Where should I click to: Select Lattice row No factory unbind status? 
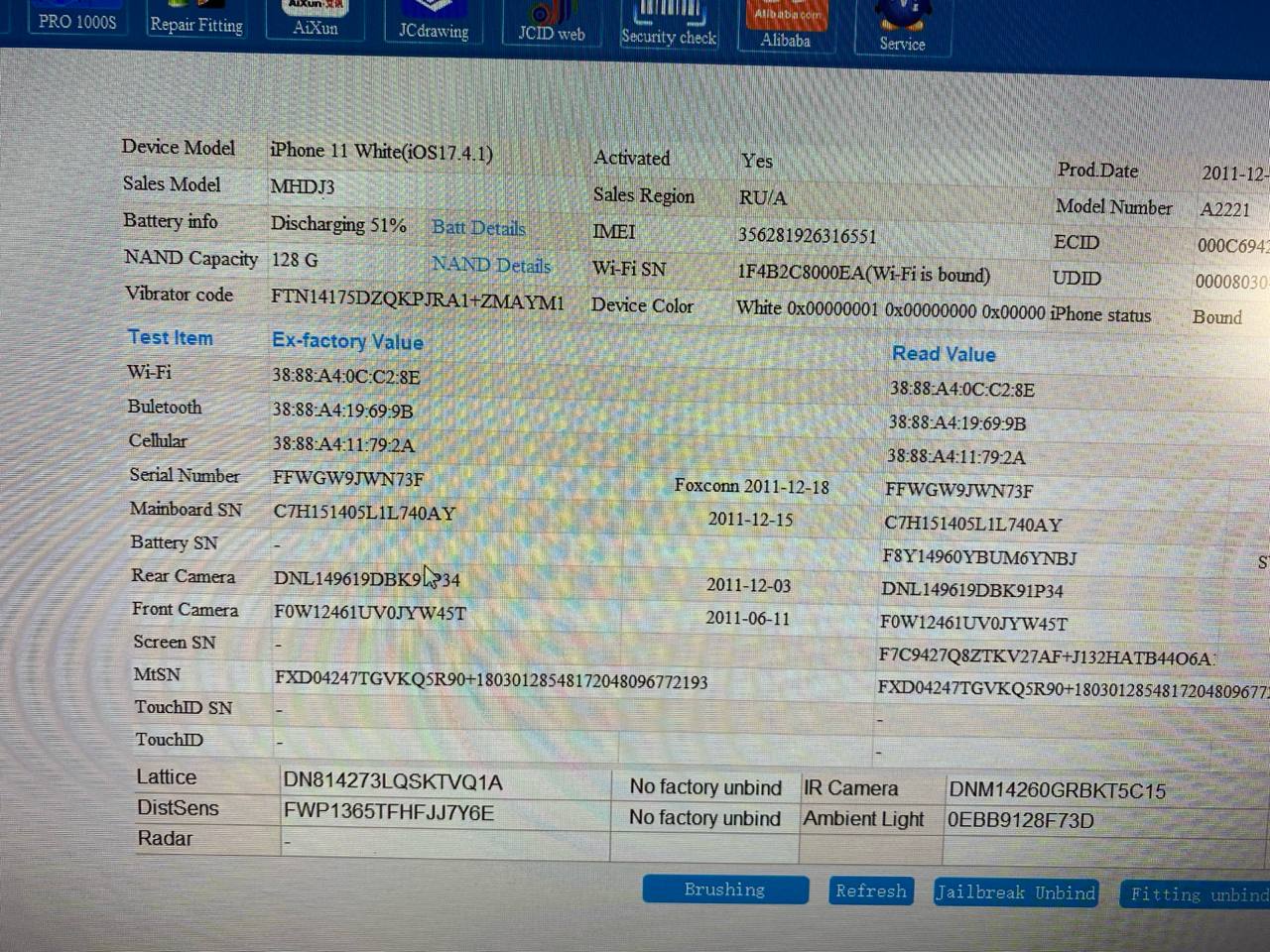[705, 787]
